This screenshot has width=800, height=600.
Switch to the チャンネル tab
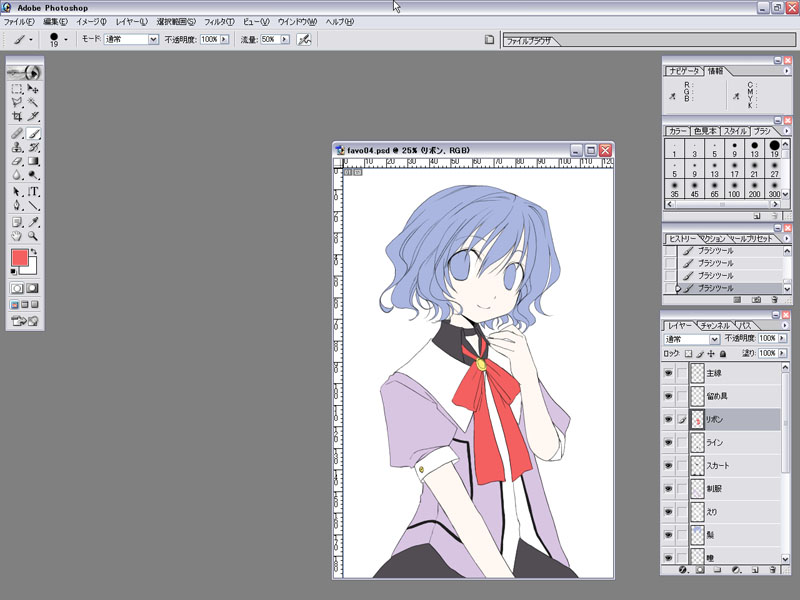point(714,326)
